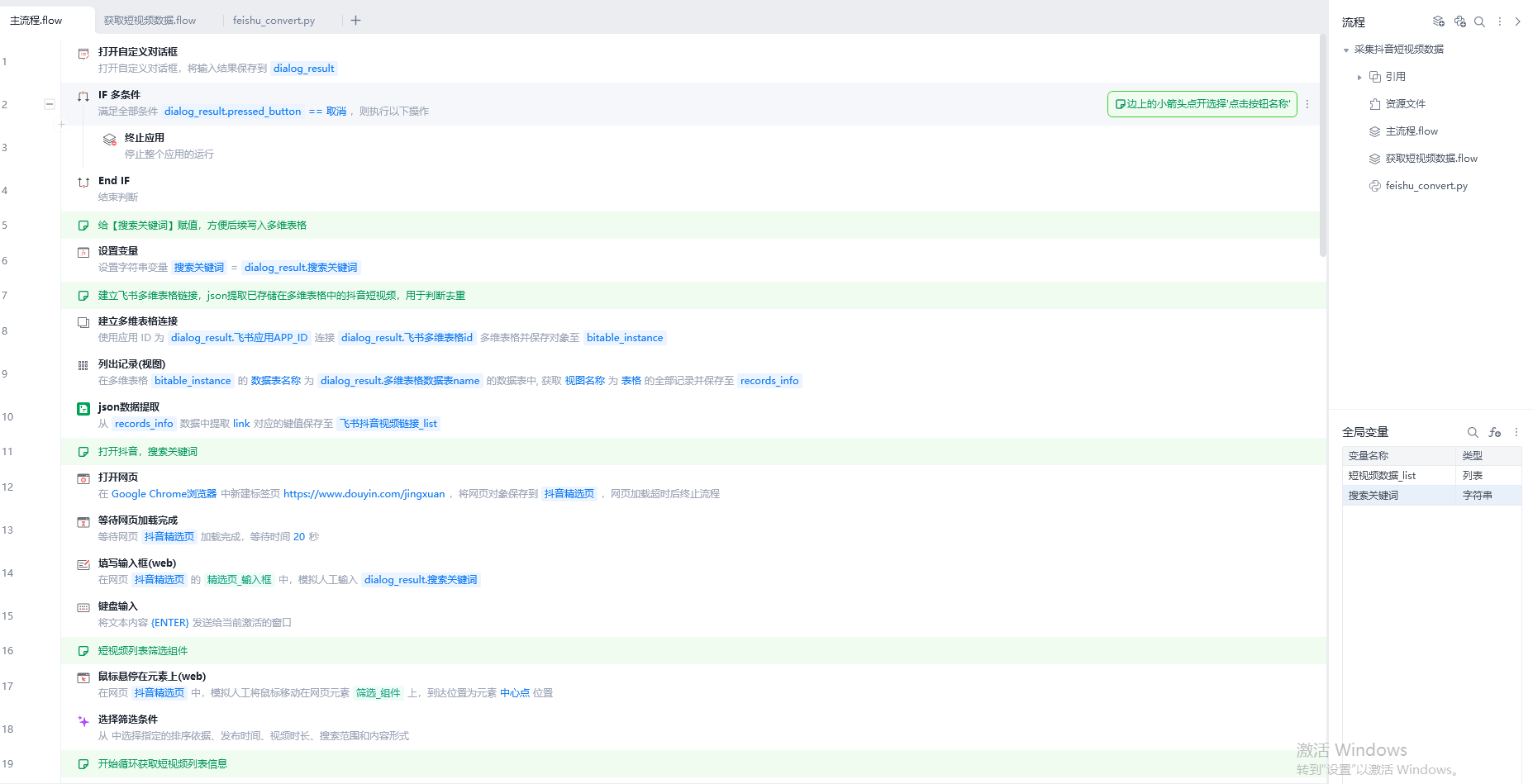Click the dialog_result variable tag in line 1

tap(304, 69)
